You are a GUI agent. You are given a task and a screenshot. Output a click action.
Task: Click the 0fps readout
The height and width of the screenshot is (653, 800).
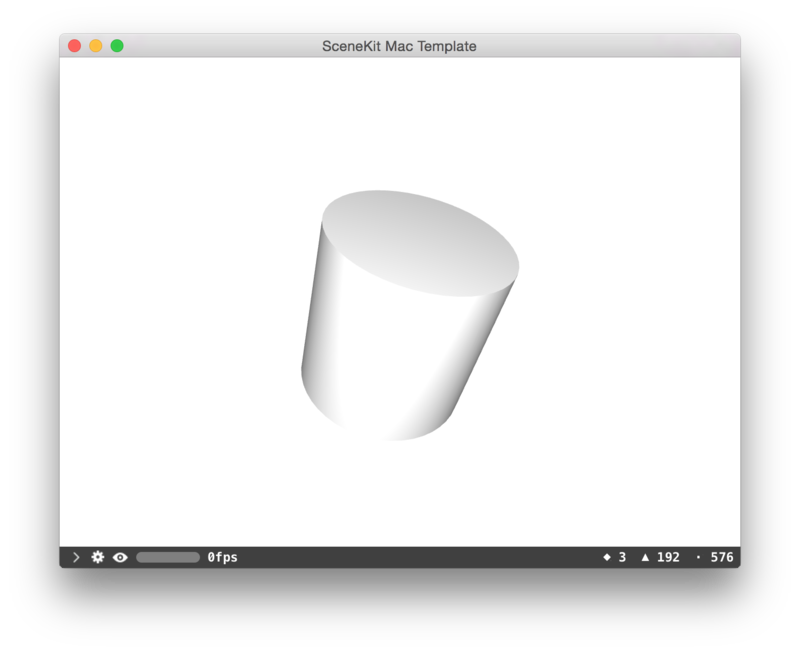coord(222,557)
